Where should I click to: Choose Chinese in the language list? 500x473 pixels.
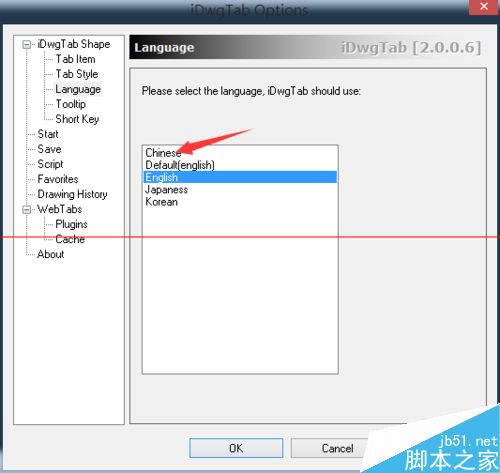240,153
